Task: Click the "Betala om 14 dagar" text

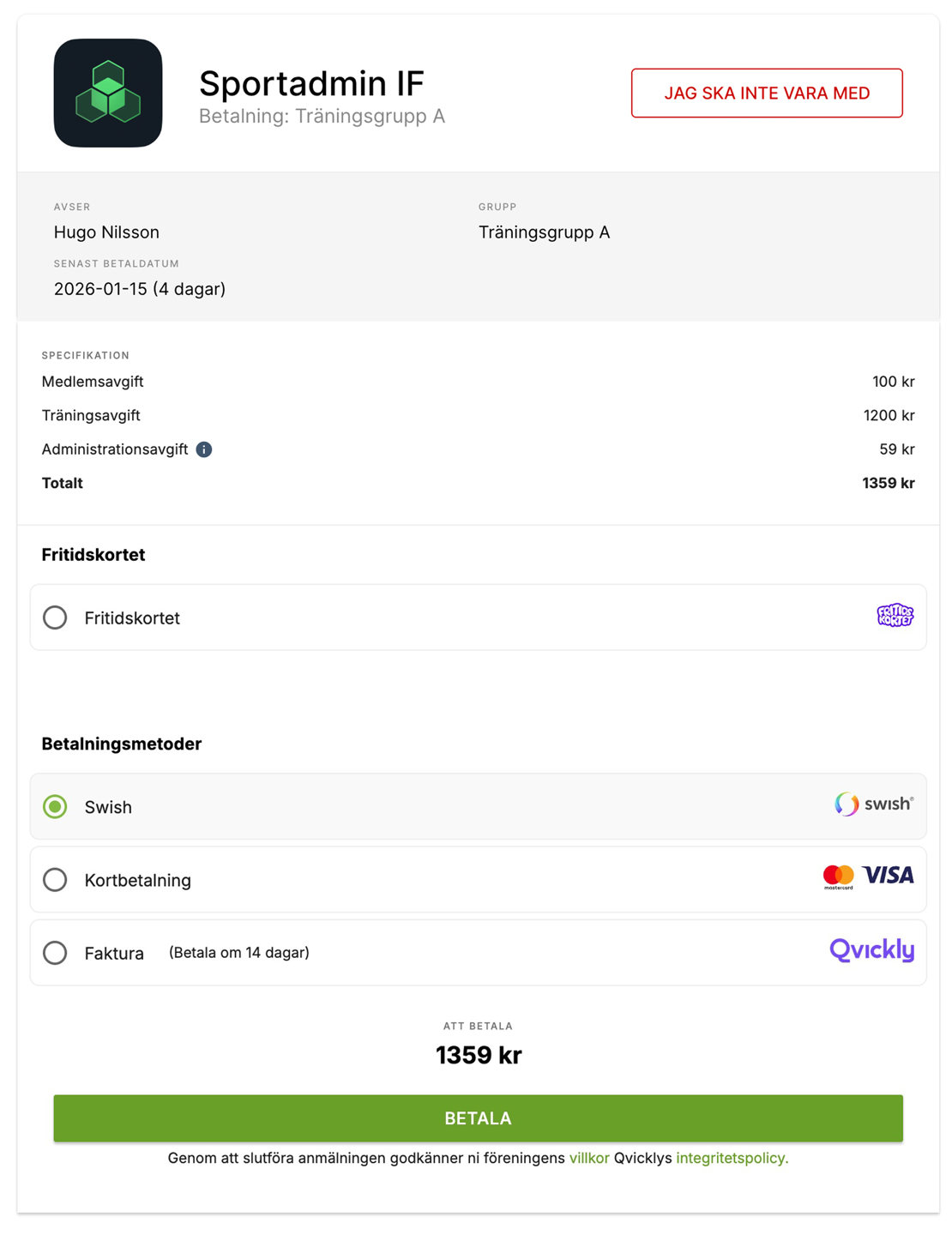Action: 239,953
